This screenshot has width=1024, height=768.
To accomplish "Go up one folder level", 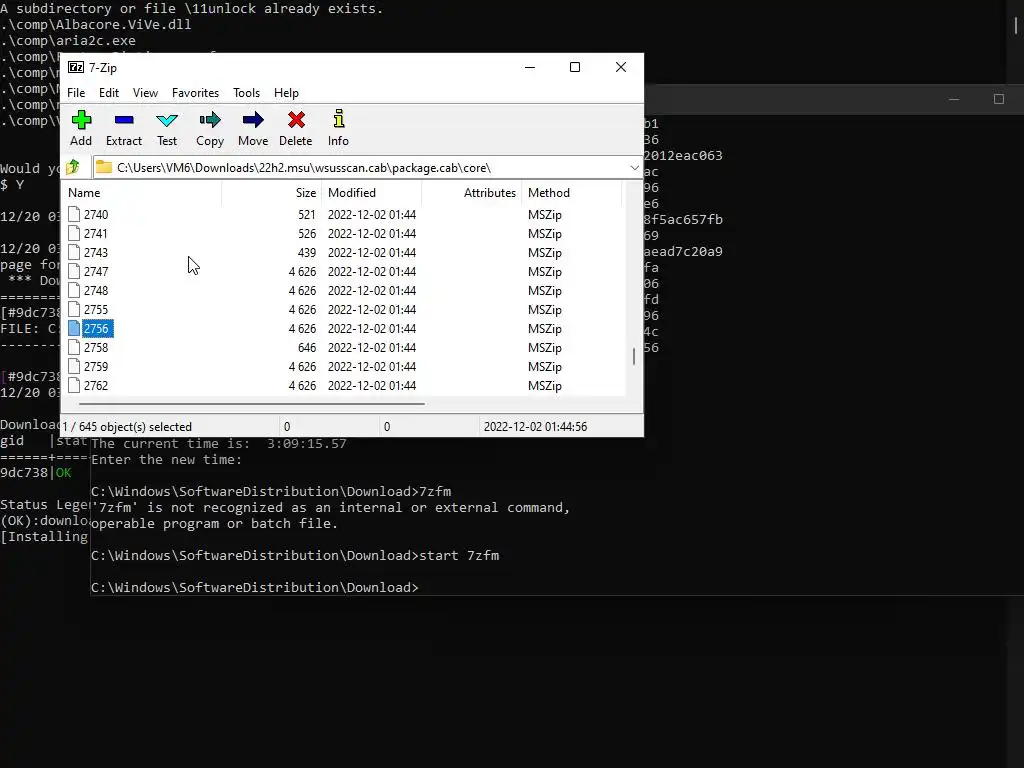I will 73,167.
